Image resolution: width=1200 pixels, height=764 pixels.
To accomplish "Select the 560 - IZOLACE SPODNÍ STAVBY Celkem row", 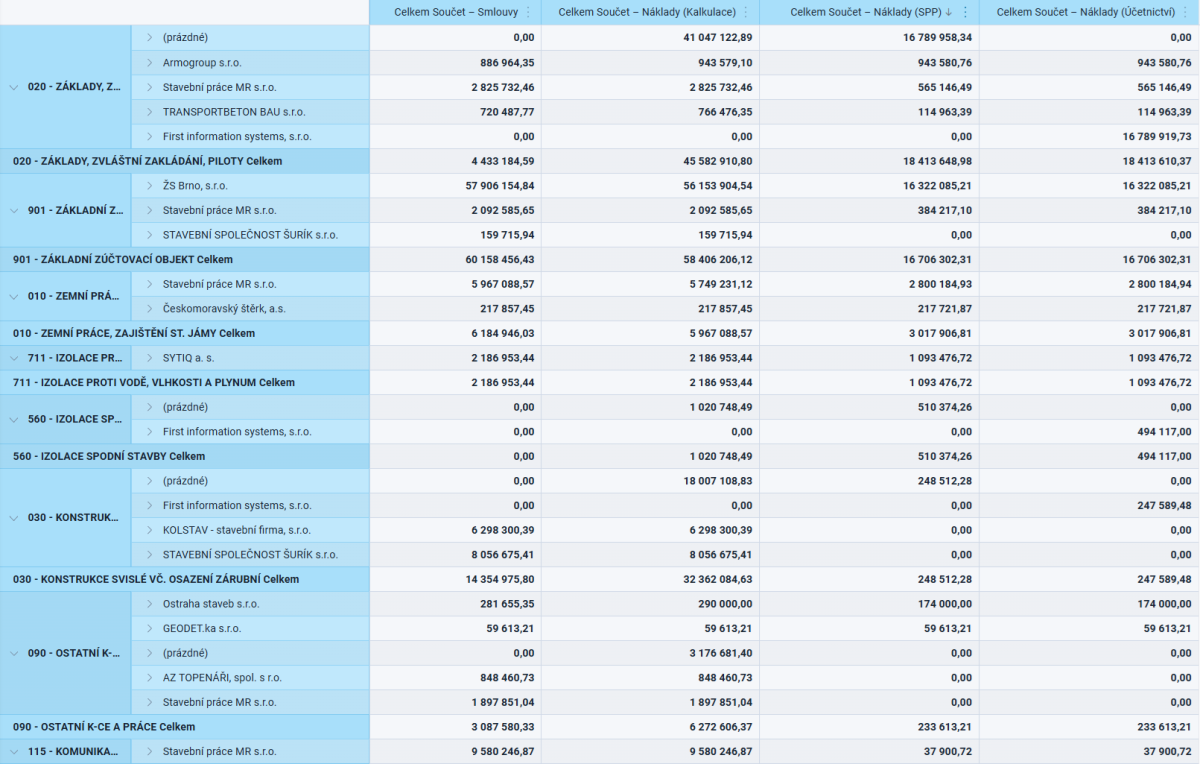I will (600, 456).
